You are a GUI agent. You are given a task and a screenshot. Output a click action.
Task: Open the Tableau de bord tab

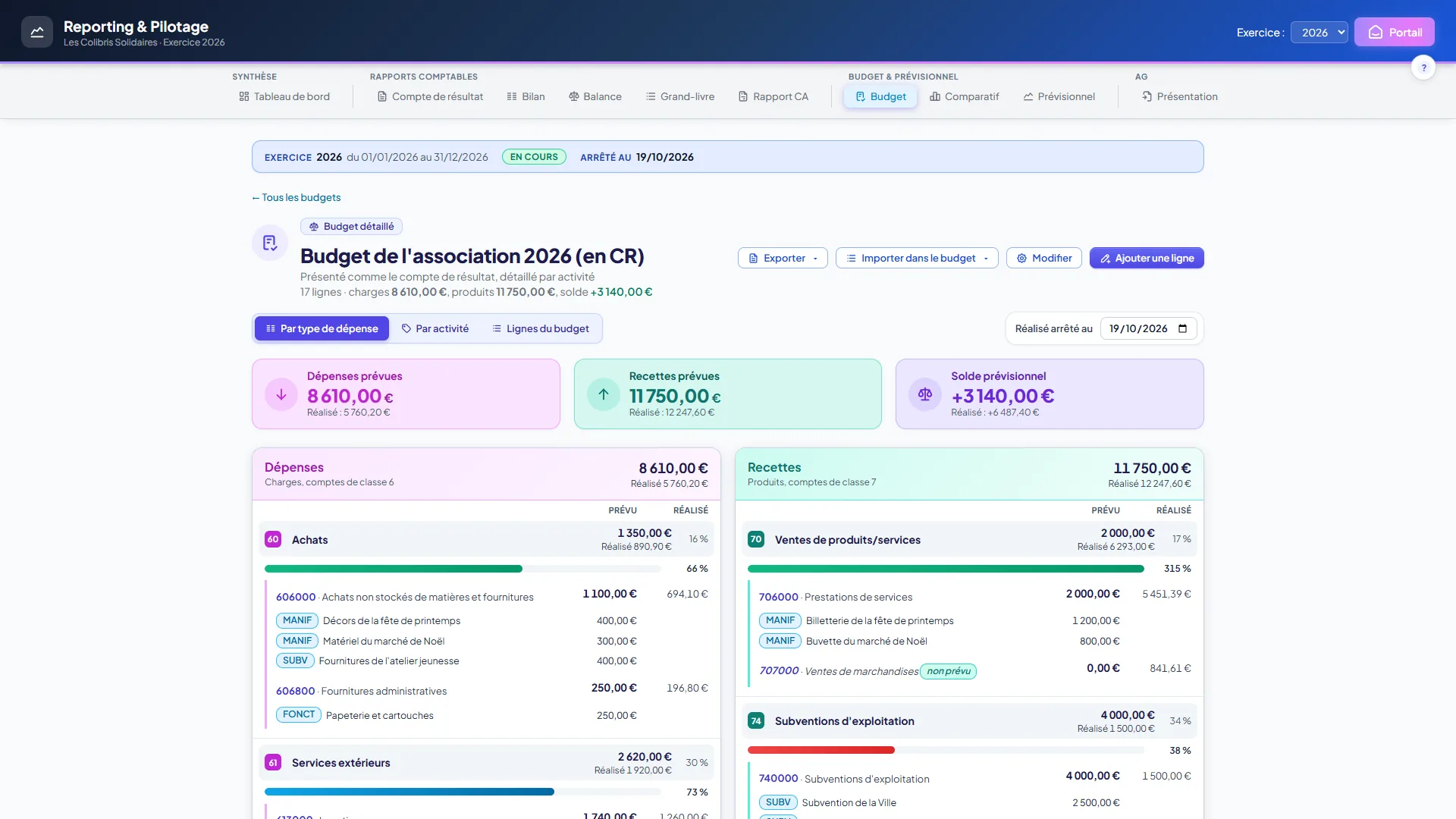point(284,96)
